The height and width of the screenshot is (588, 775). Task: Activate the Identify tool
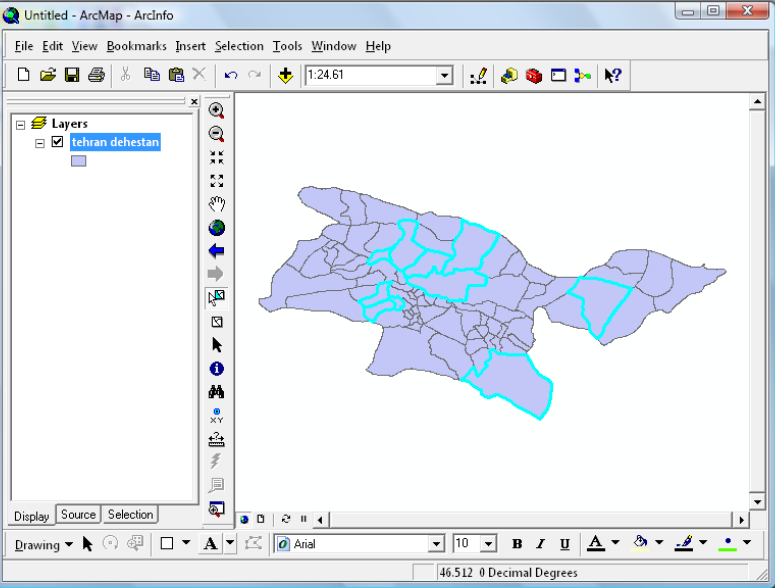216,369
